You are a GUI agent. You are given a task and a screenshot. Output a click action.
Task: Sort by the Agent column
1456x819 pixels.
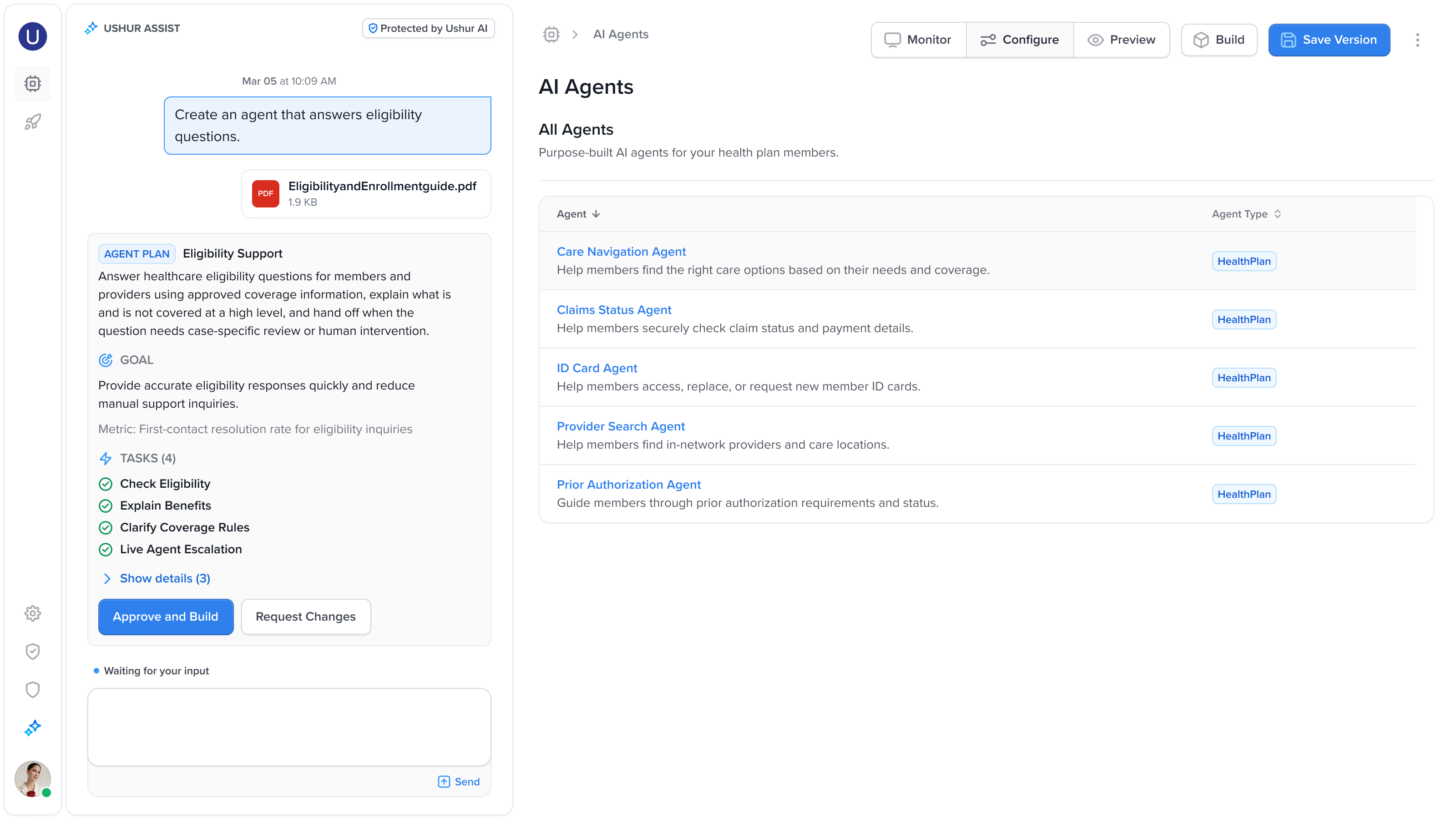click(x=578, y=214)
